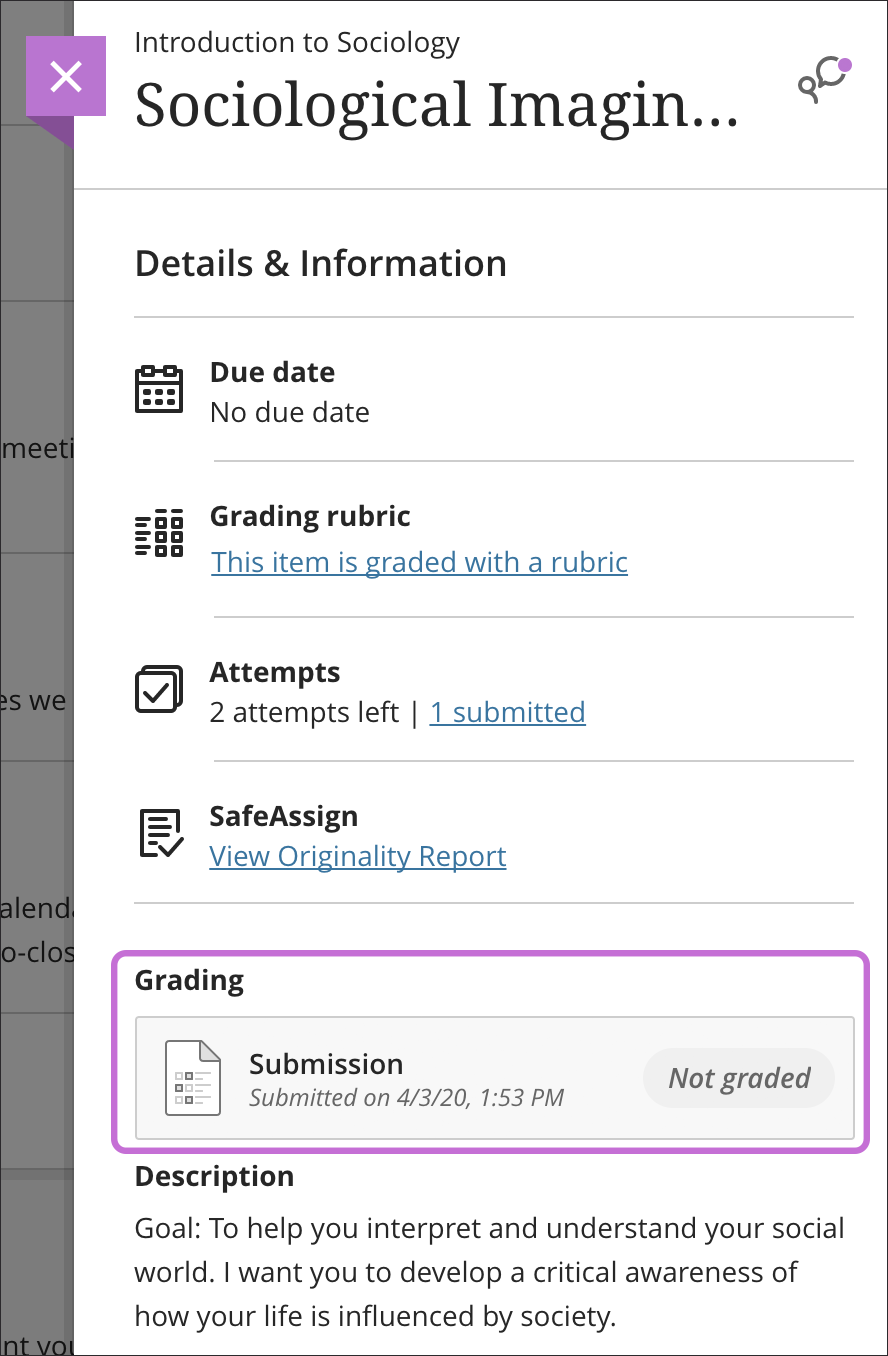Click the Description goal paragraph text
Image resolution: width=888 pixels, height=1356 pixels.
(490, 1272)
